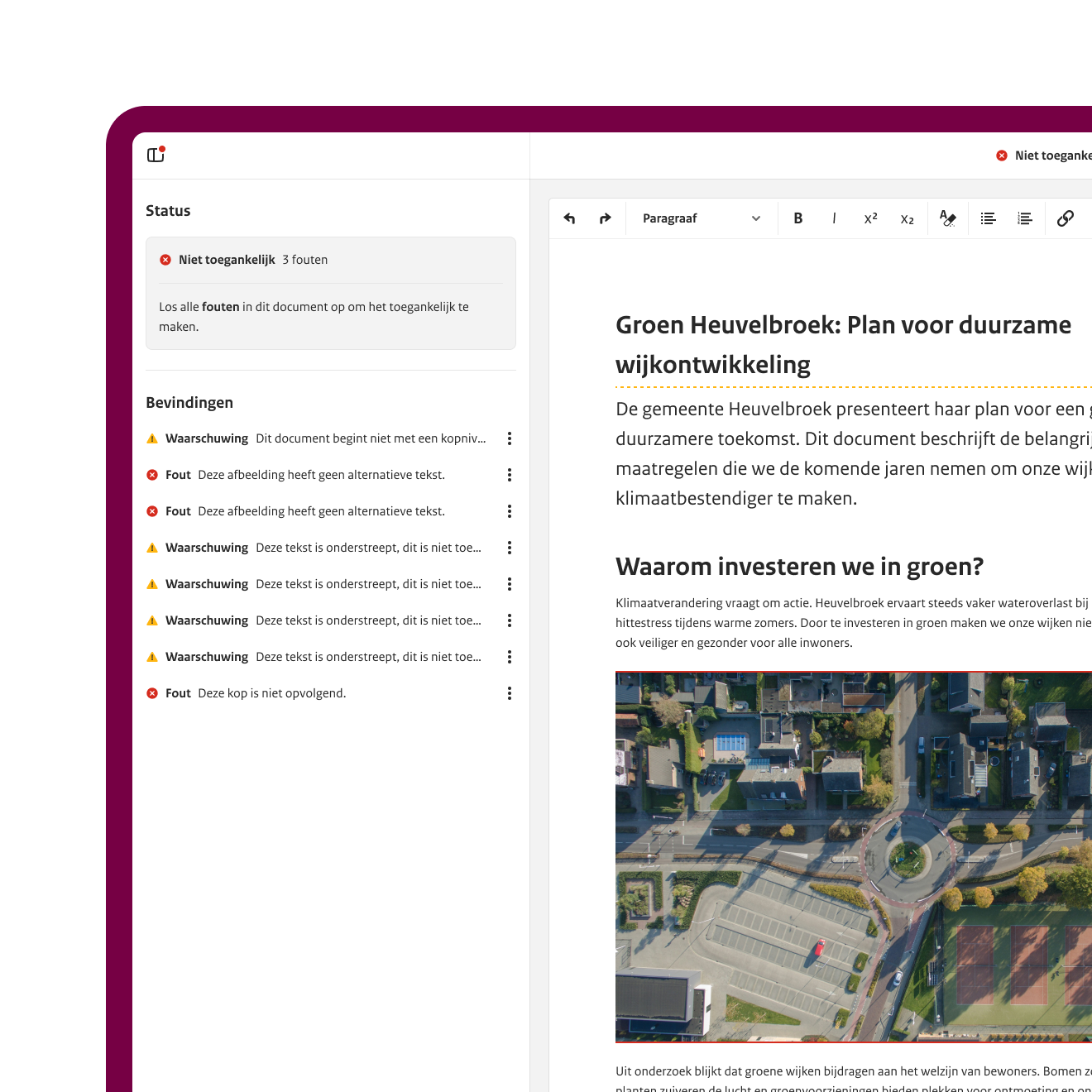1092x1092 pixels.
Task: Open menu for 'kop is niet opvolgend' error
Action: coord(510,693)
